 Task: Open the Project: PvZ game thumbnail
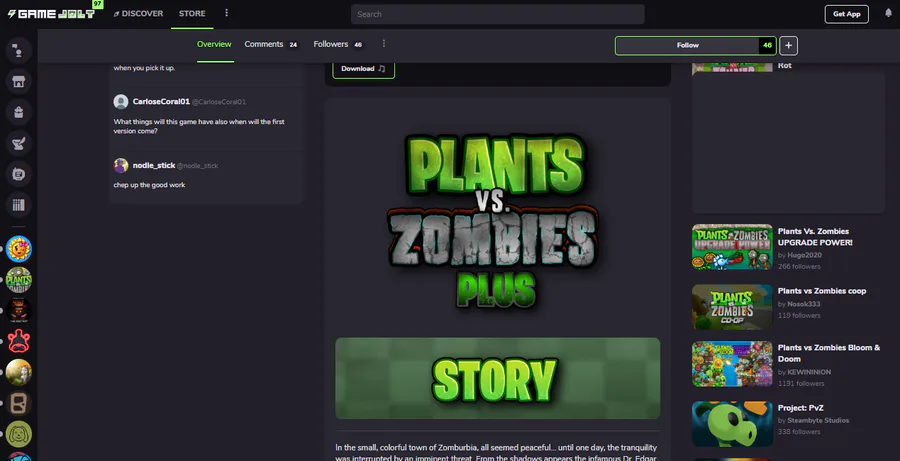click(732, 424)
